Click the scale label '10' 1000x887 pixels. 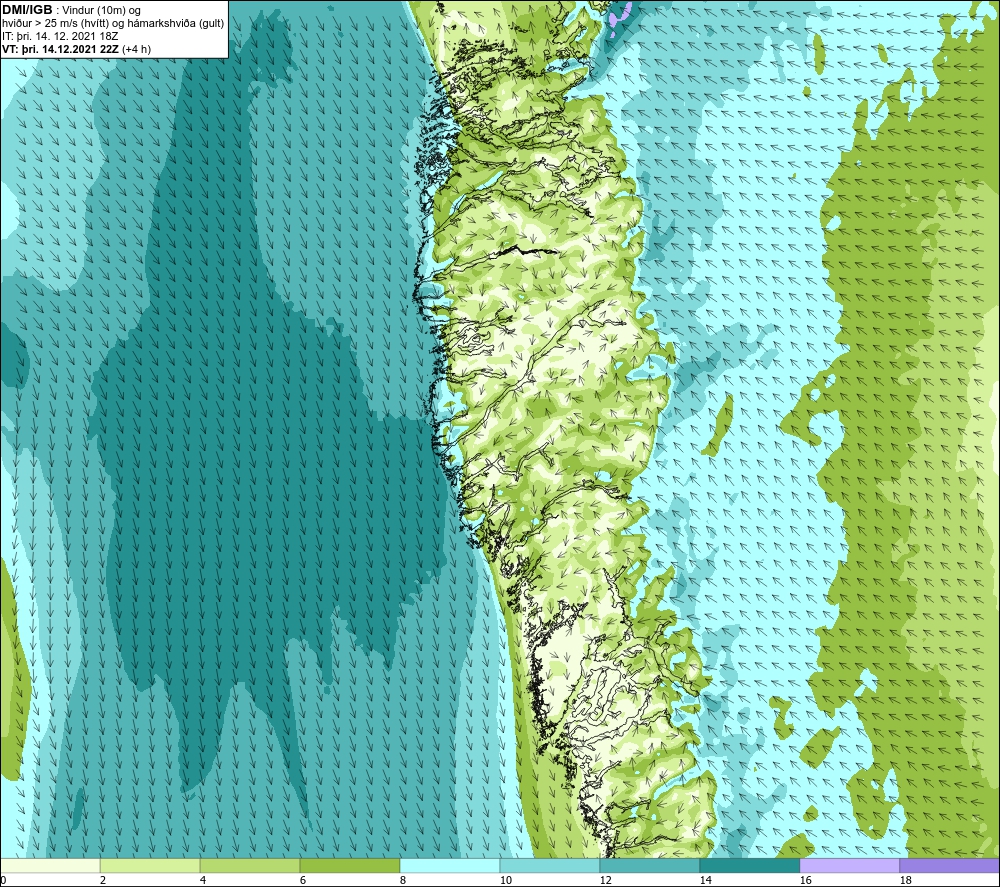[x=506, y=881]
